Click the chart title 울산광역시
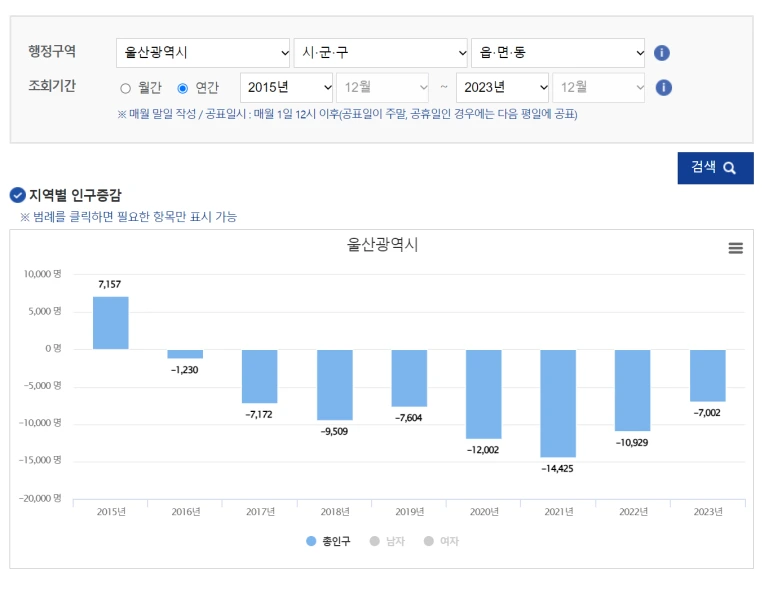Image resolution: width=773 pixels, height=598 pixels. pos(383,245)
